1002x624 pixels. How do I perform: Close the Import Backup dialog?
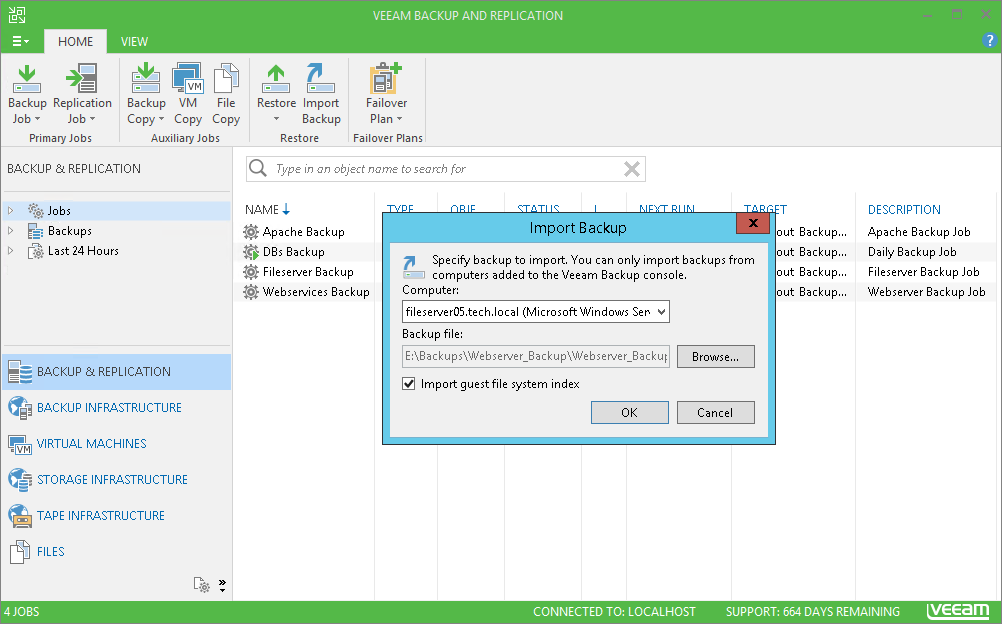[753, 223]
